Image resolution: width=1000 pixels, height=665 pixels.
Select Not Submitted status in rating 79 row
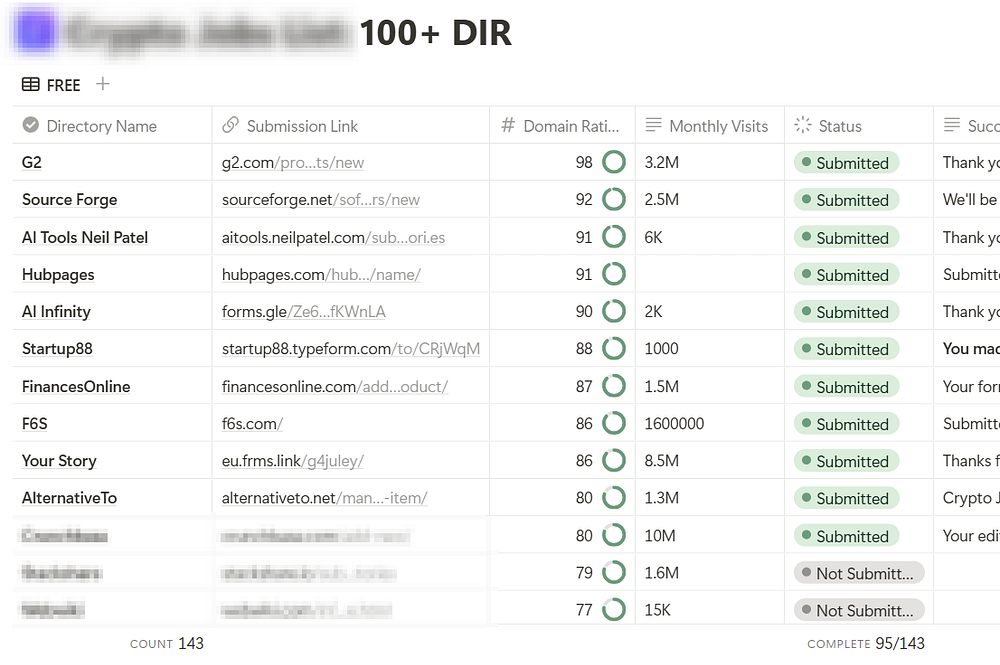click(858, 573)
